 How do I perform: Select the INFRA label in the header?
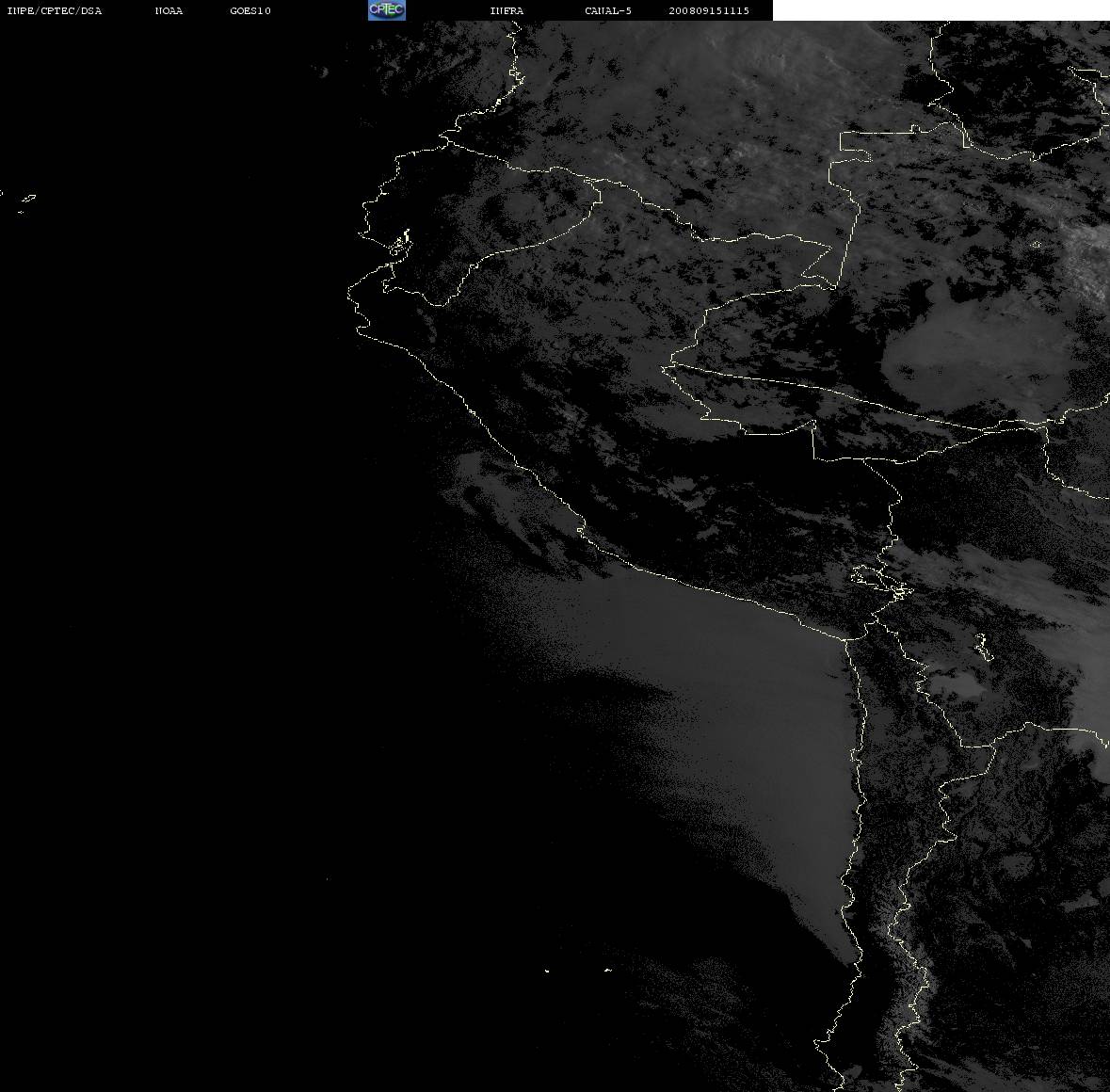507,10
